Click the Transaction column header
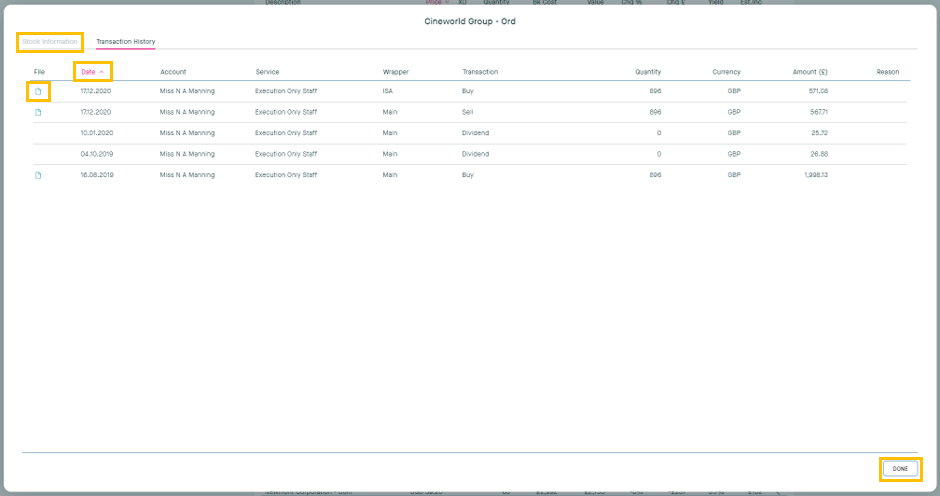The image size is (940, 496). [x=480, y=72]
